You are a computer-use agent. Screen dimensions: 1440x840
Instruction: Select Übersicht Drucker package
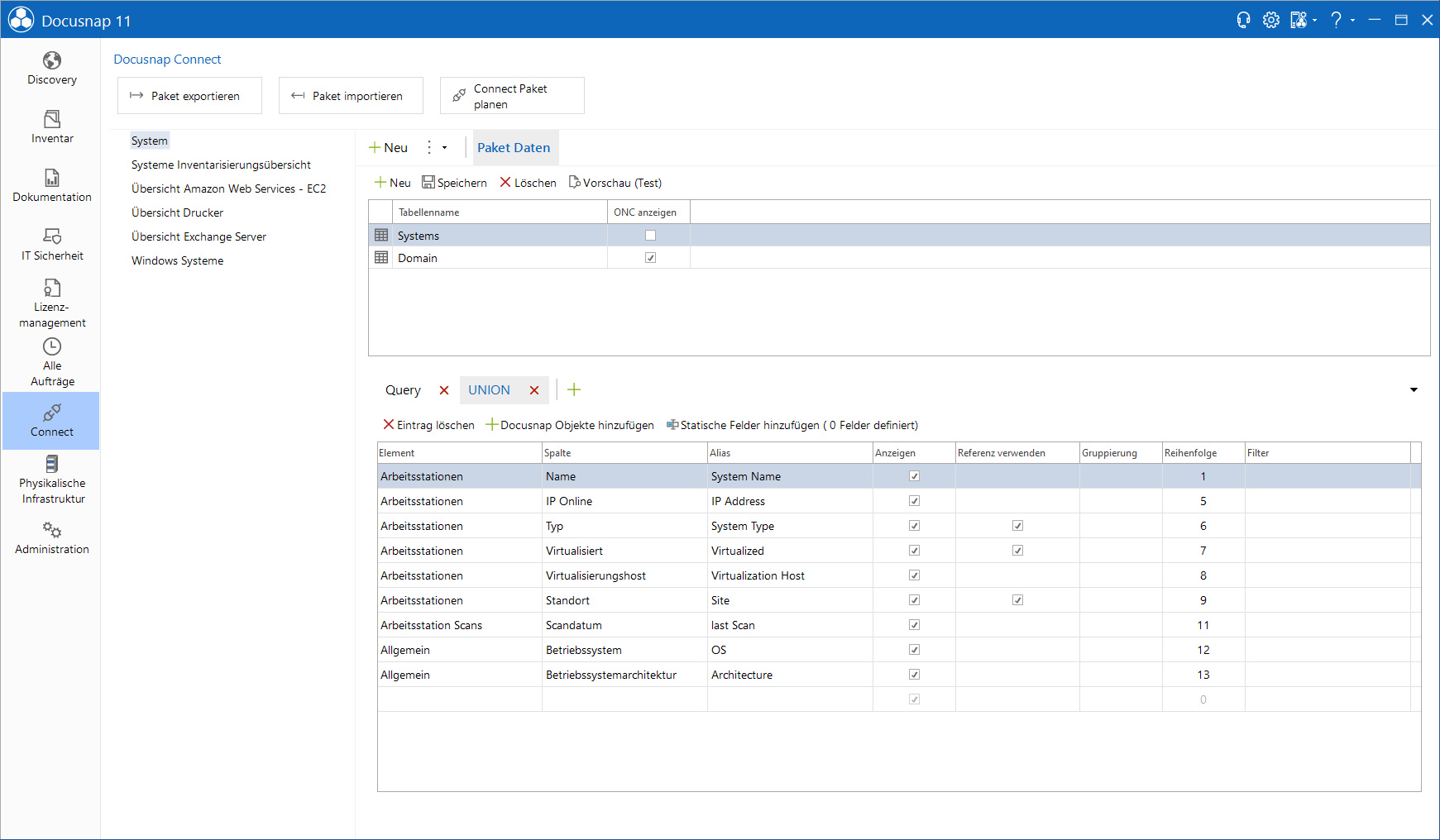coord(177,212)
